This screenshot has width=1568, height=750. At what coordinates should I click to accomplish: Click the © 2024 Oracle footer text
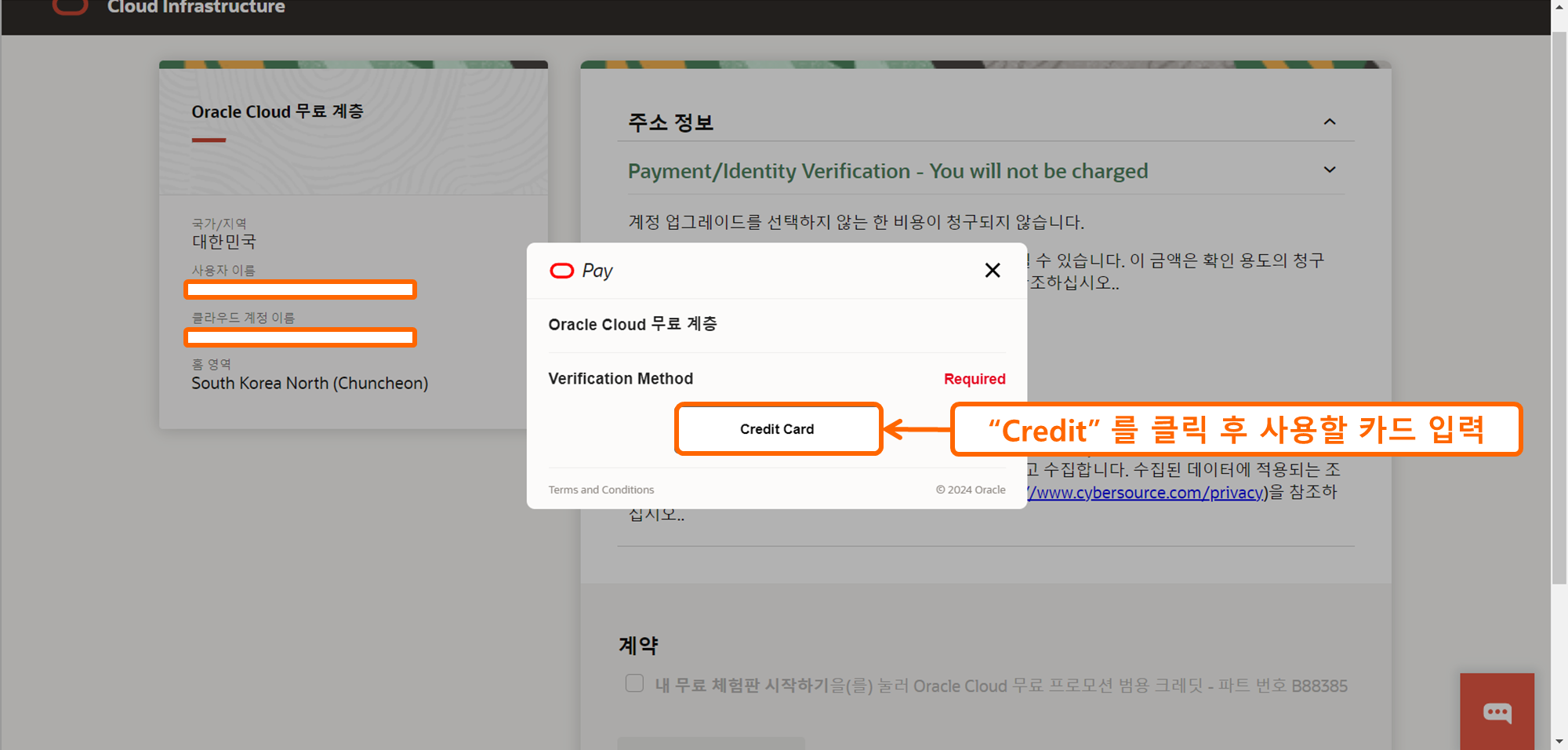pyautogui.click(x=971, y=490)
